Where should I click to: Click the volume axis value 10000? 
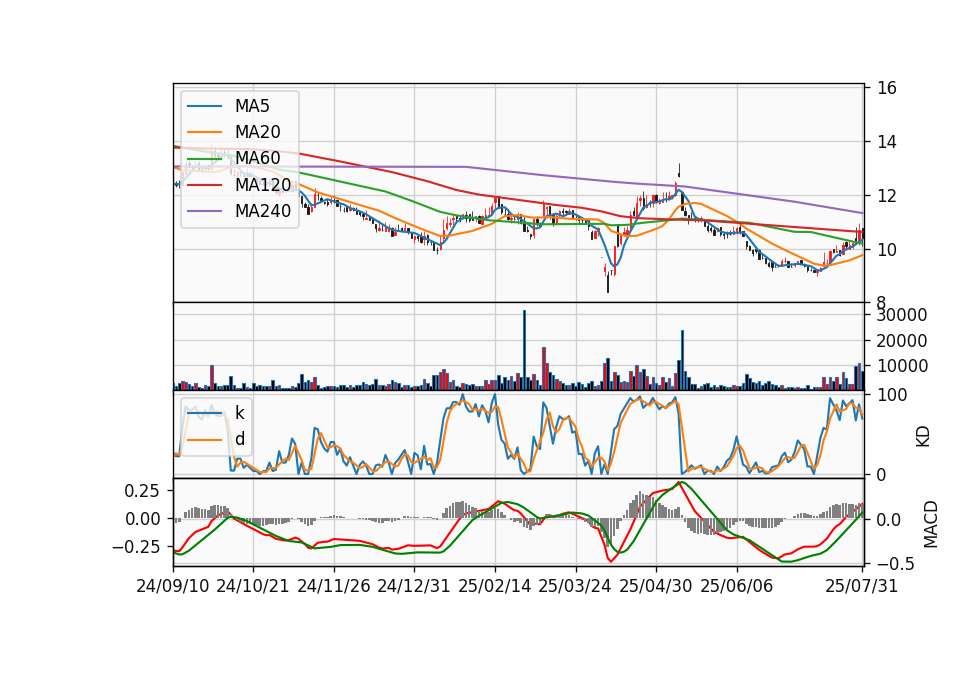(x=902, y=366)
